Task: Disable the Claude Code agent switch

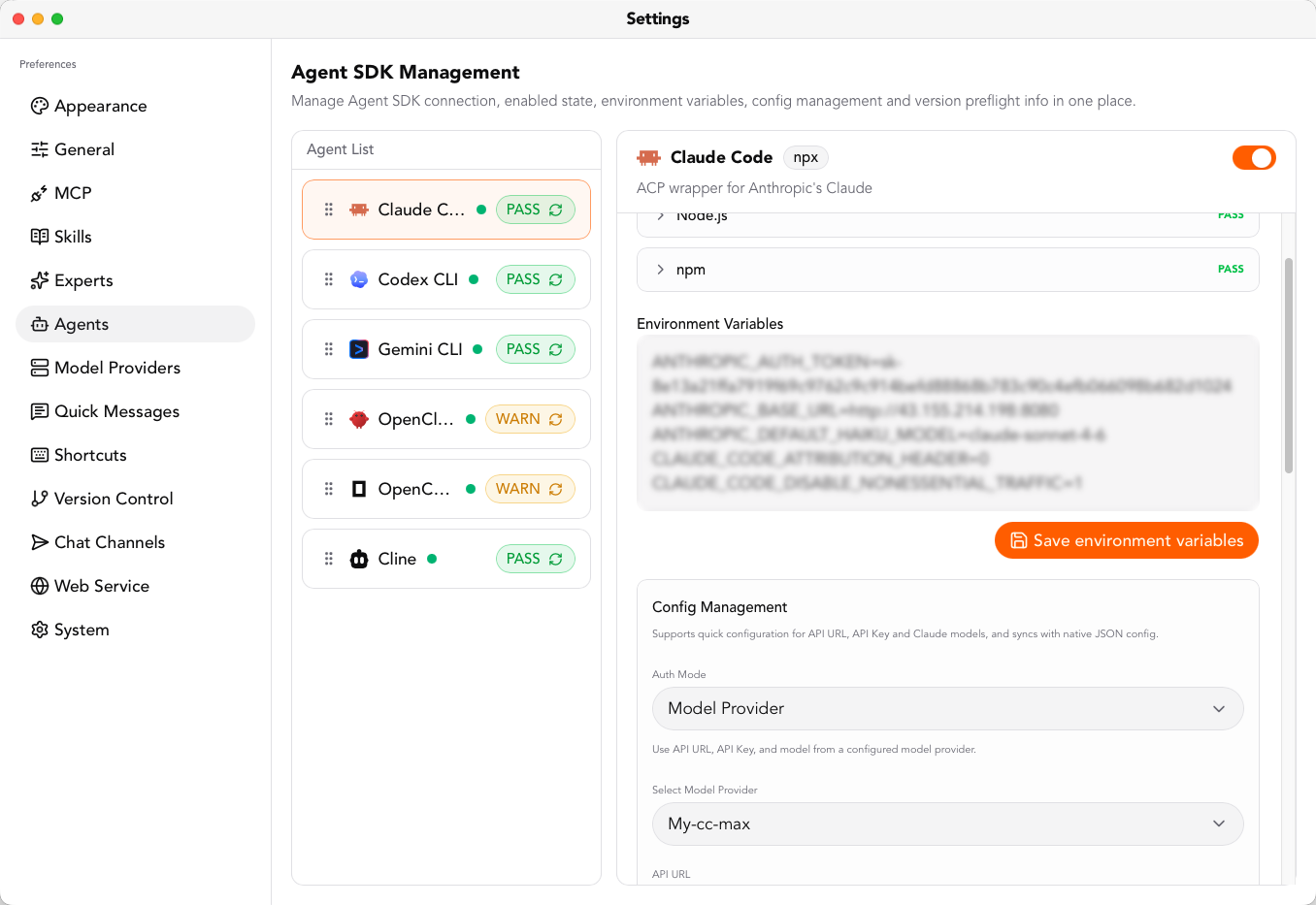Action: (1254, 158)
